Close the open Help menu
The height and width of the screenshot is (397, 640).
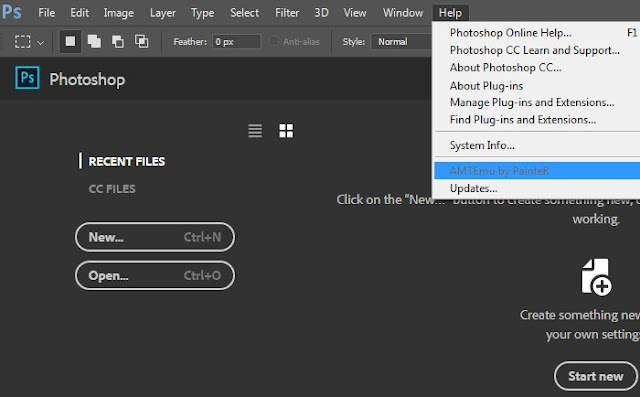pyautogui.click(x=450, y=13)
